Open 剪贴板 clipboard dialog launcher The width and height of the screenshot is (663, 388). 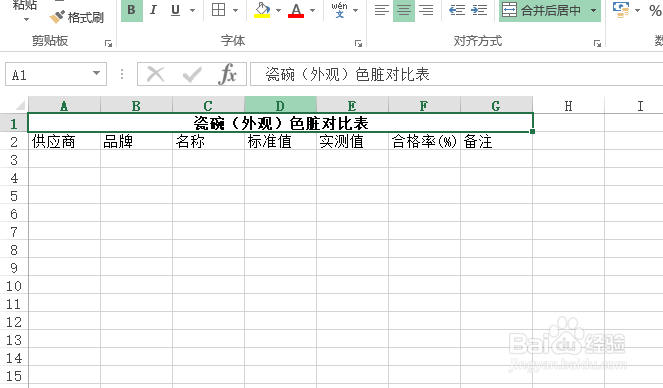click(x=108, y=43)
